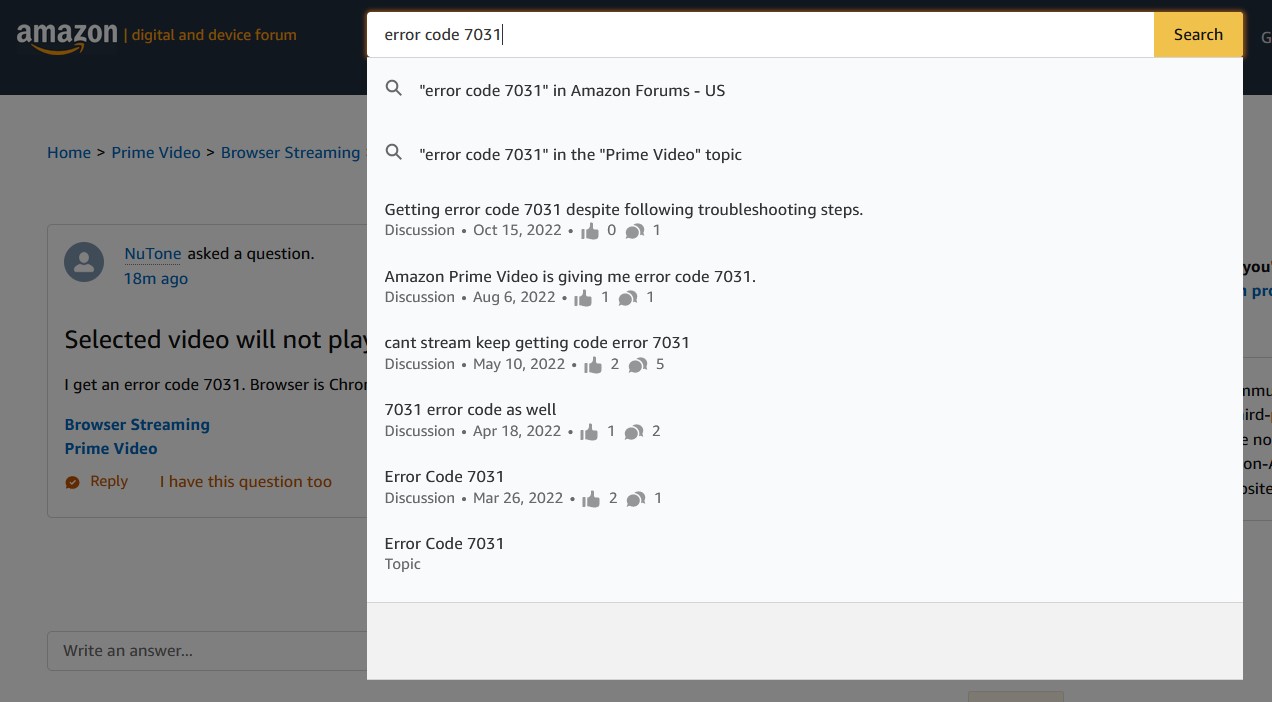Open Prime Video breadcrumb link

[156, 152]
